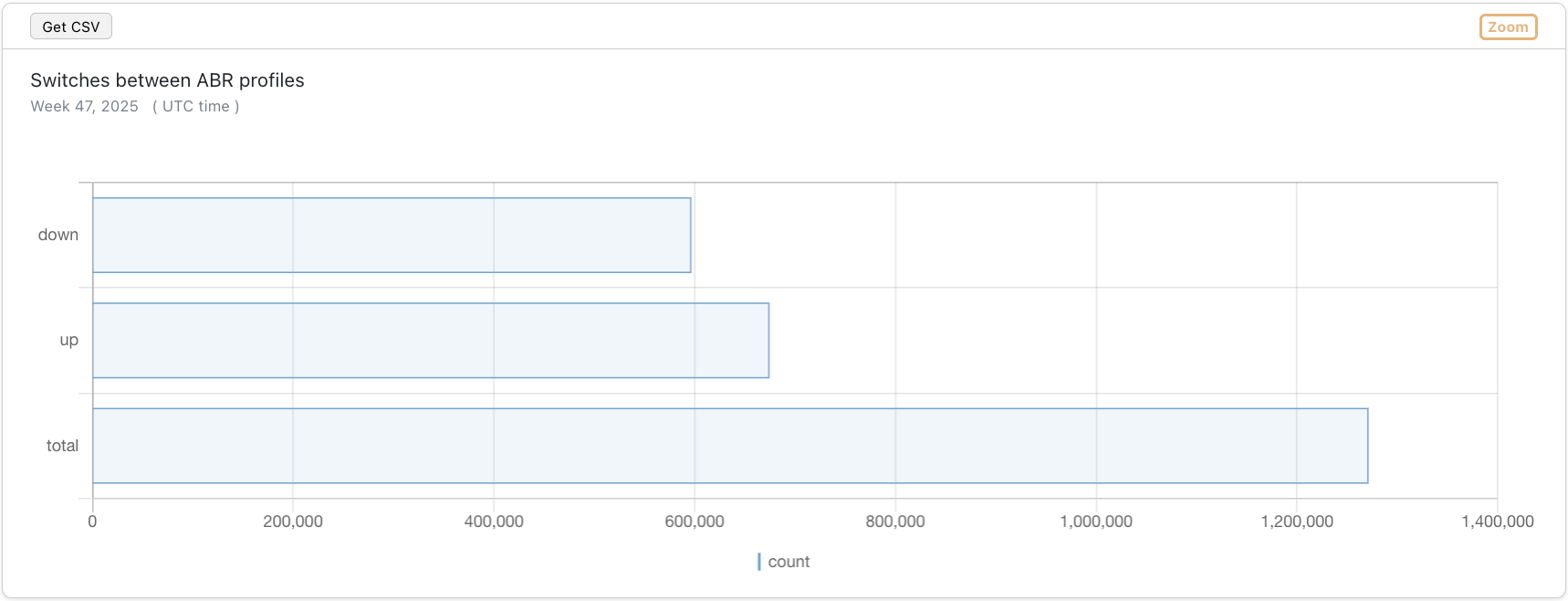Click the 'Week 47, 2025' date text
The width and height of the screenshot is (1568, 601).
point(84,106)
